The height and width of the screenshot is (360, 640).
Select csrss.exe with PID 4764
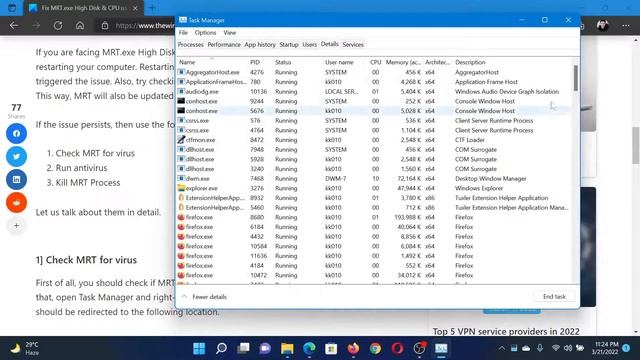374,130
